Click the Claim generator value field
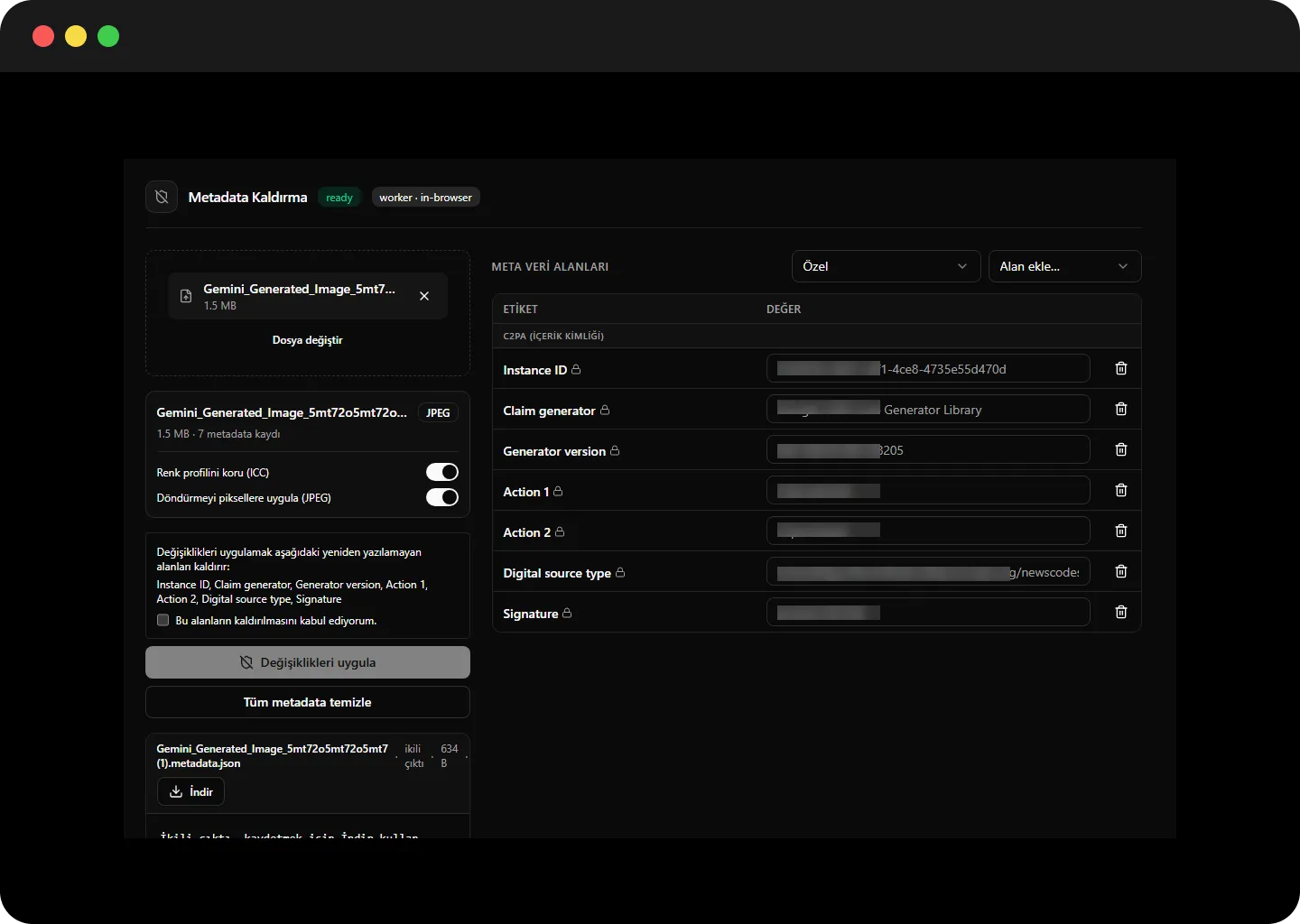Image resolution: width=1300 pixels, height=924 pixels. (x=928, y=409)
